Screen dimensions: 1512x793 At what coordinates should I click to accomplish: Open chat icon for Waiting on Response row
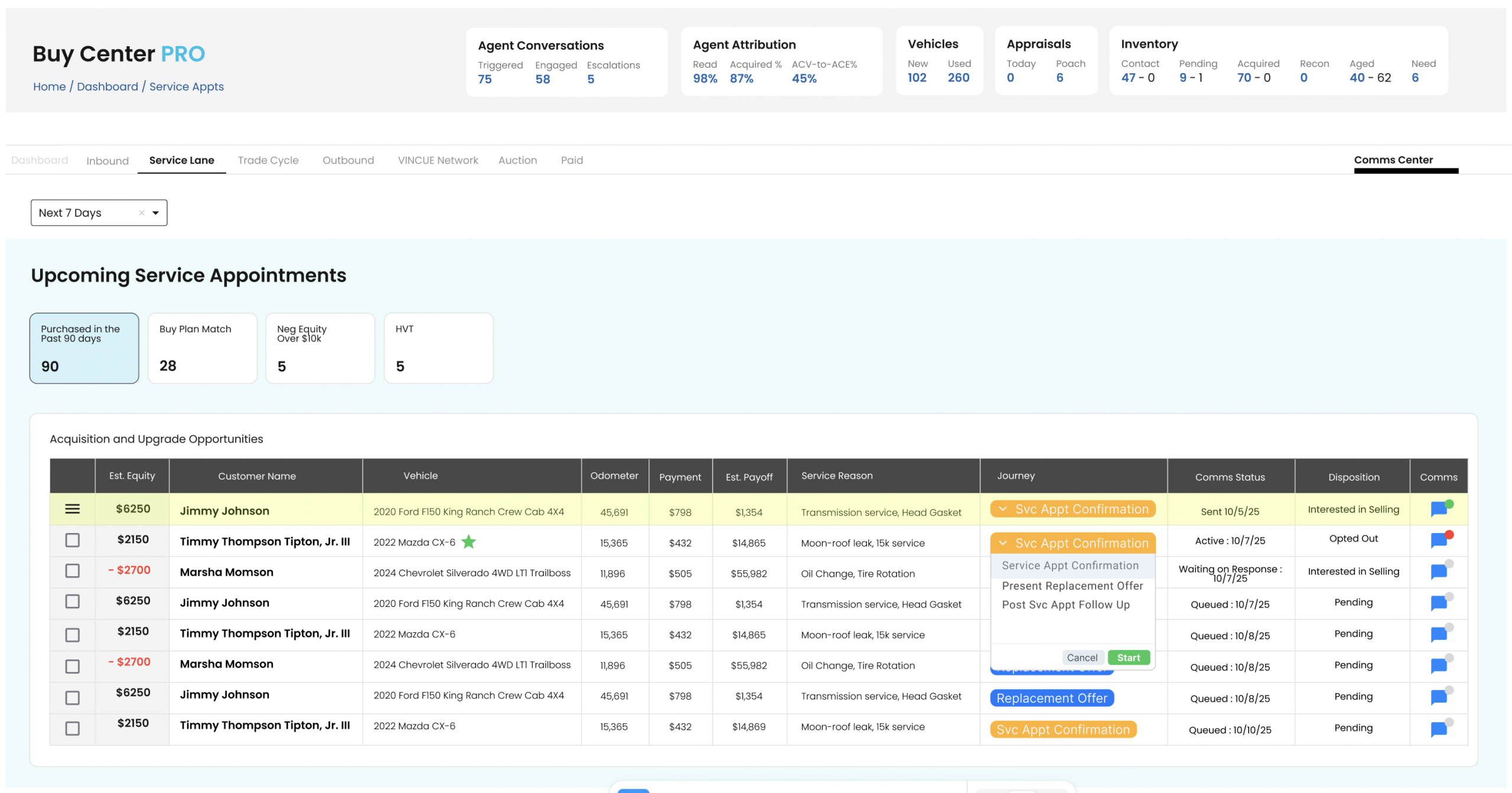(x=1439, y=571)
